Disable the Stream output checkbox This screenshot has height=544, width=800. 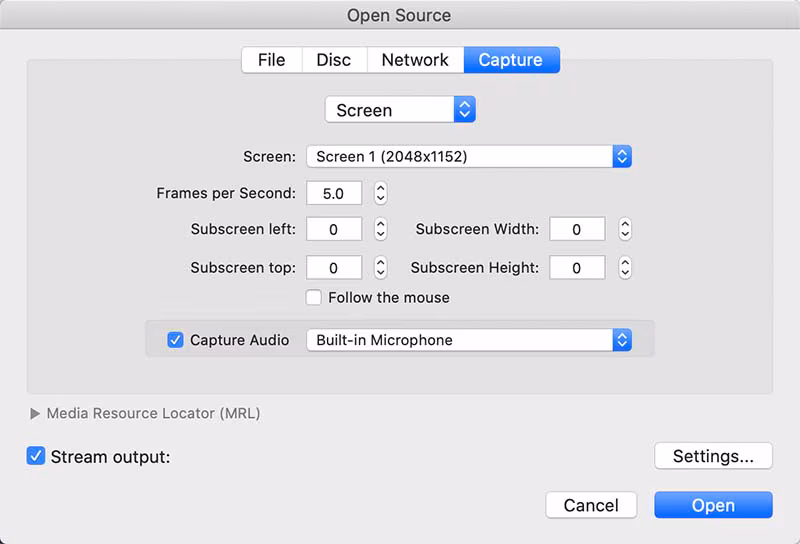pos(36,456)
